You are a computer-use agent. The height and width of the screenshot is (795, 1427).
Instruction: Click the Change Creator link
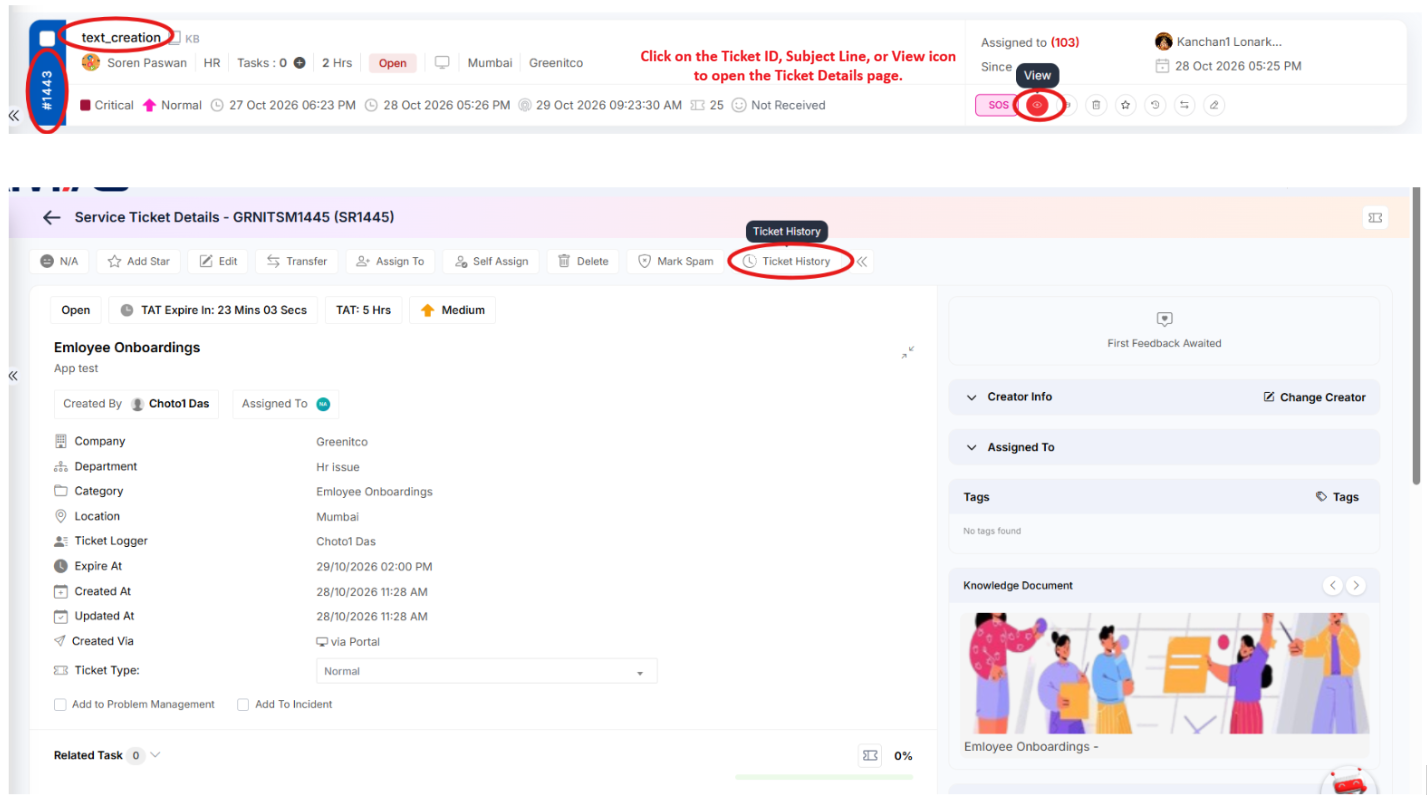click(1315, 397)
